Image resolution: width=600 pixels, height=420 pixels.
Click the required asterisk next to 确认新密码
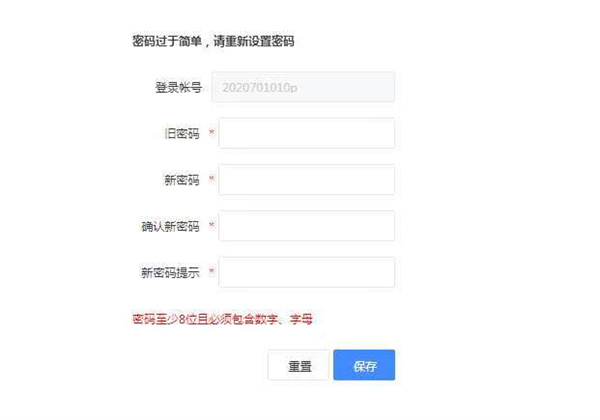(x=212, y=225)
